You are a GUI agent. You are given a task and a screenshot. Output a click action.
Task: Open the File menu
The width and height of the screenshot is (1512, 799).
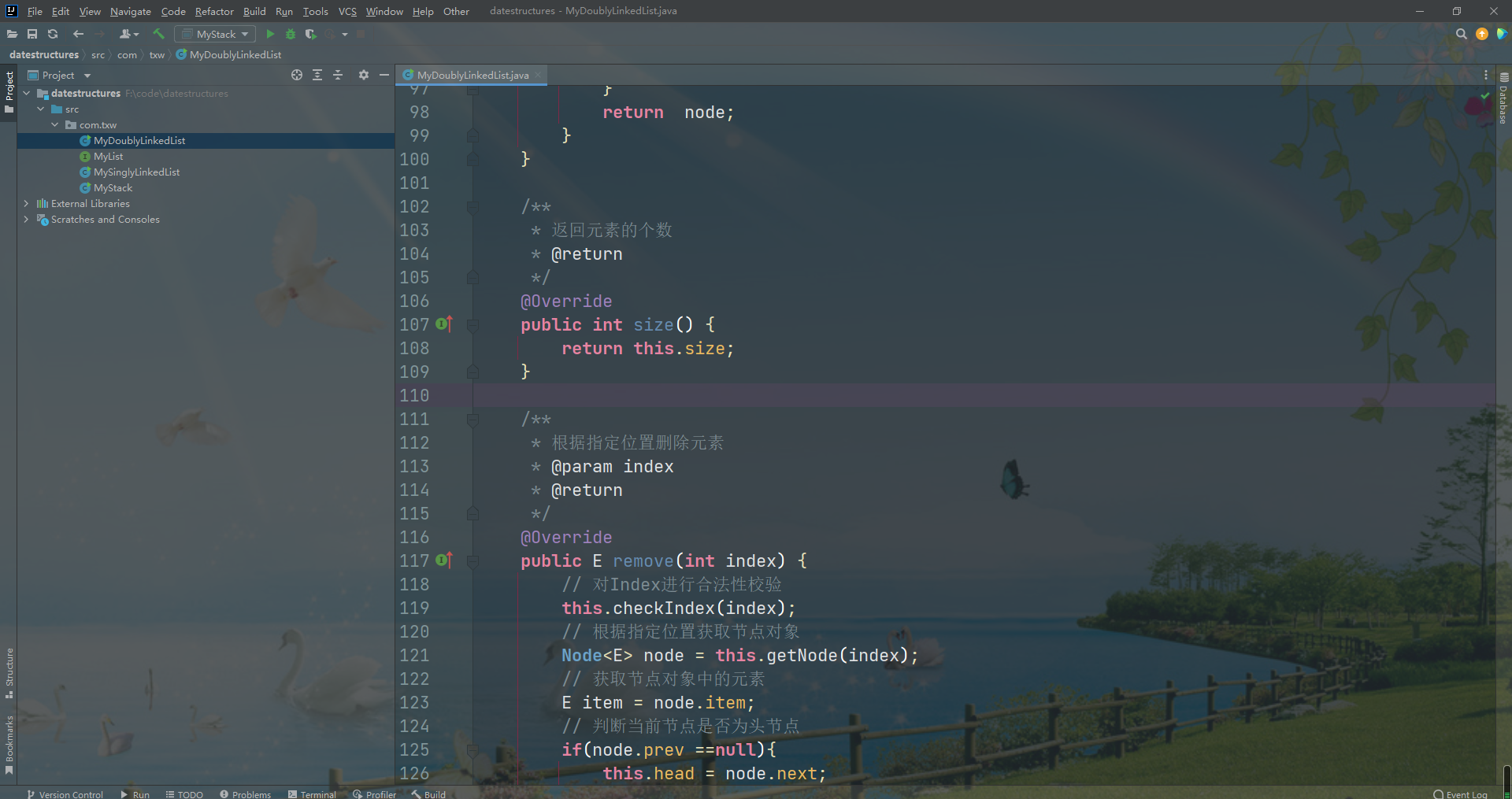click(35, 11)
